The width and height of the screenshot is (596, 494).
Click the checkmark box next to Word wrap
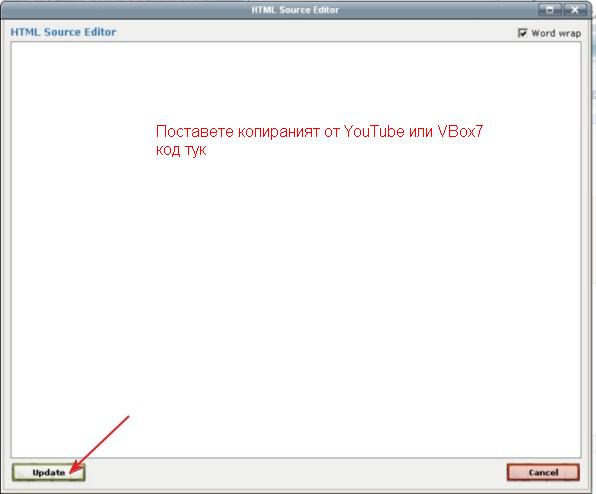[523, 33]
